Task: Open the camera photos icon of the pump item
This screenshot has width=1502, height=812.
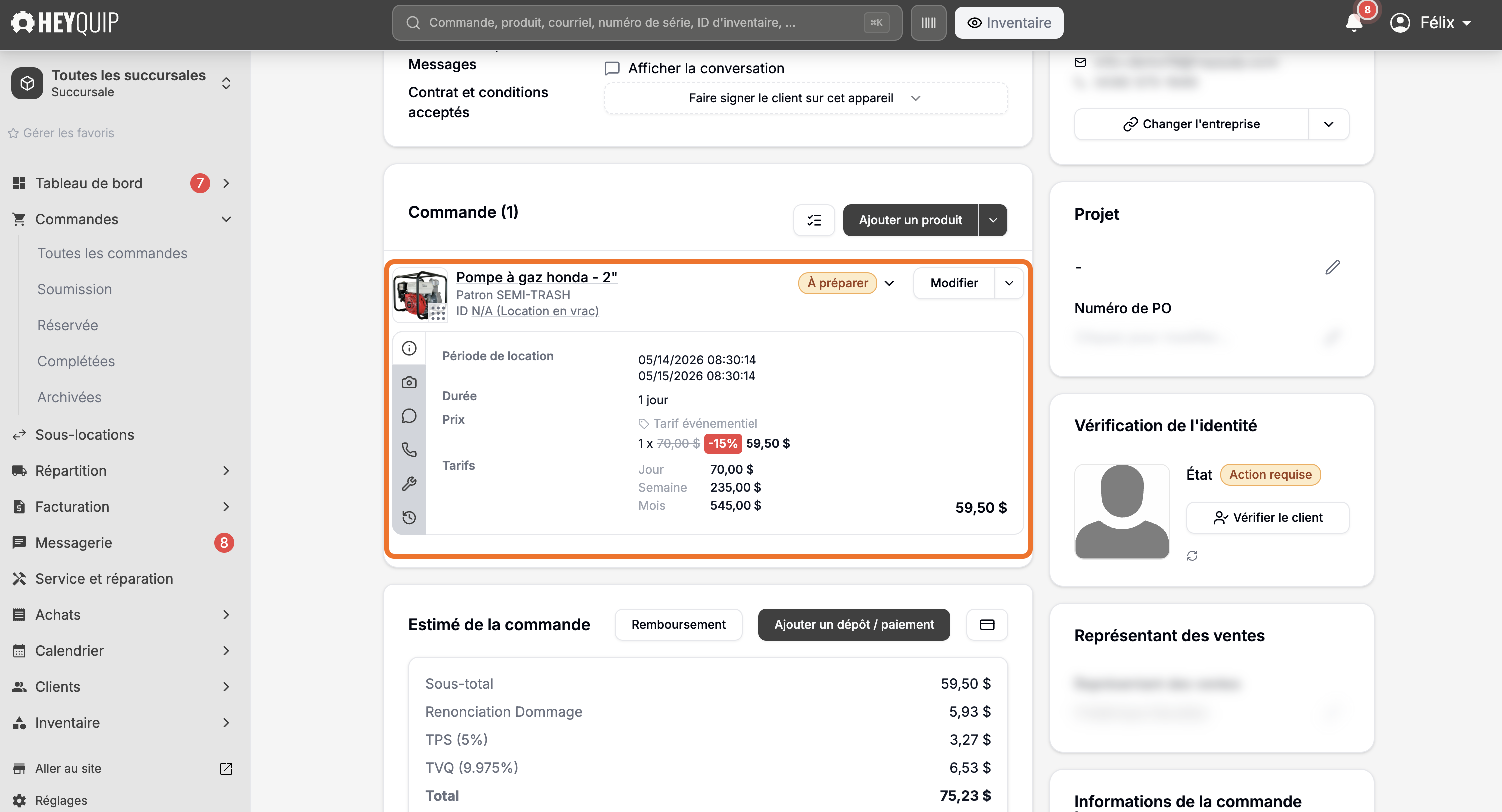Action: point(409,382)
